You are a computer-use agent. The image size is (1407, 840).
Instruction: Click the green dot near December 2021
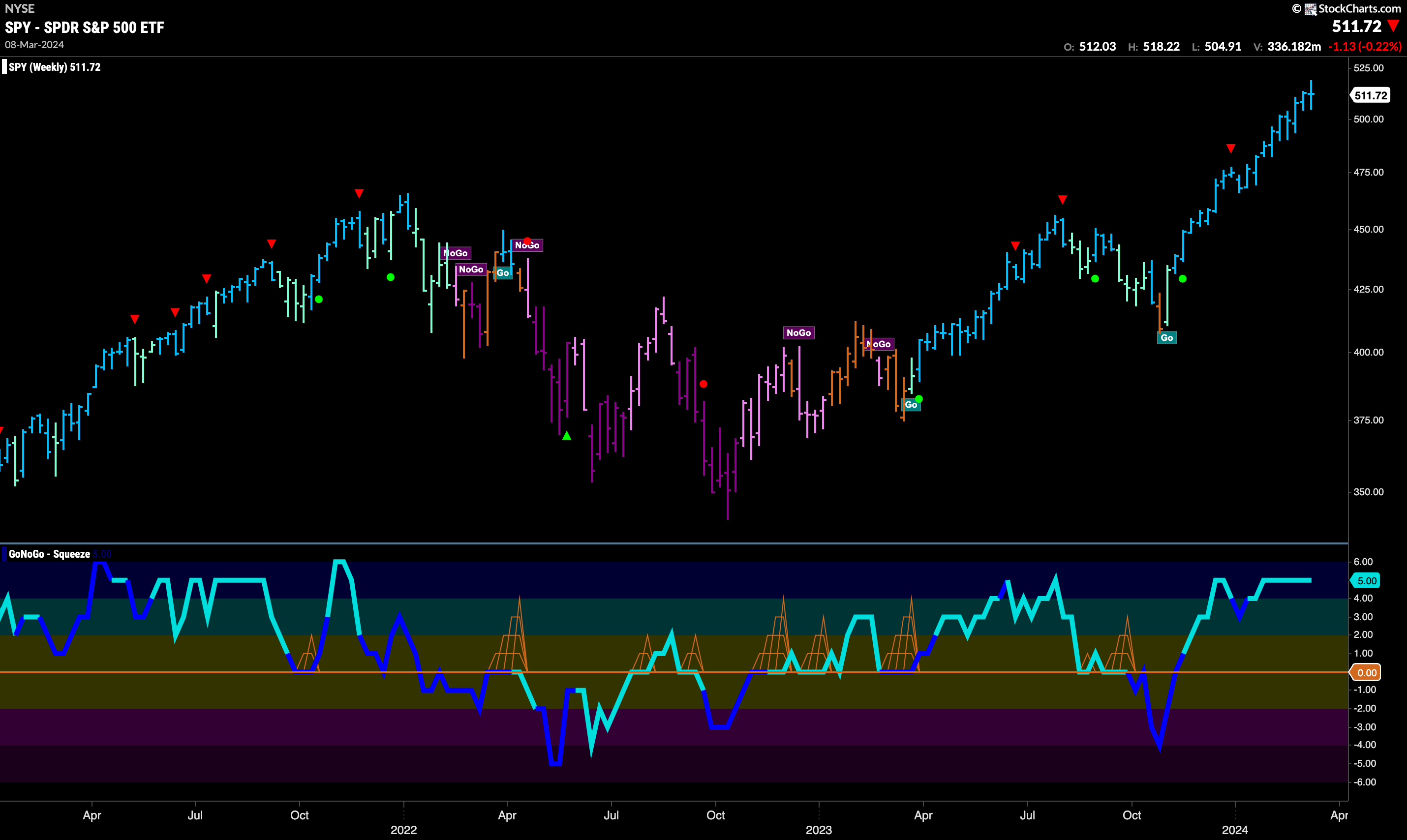[x=391, y=277]
